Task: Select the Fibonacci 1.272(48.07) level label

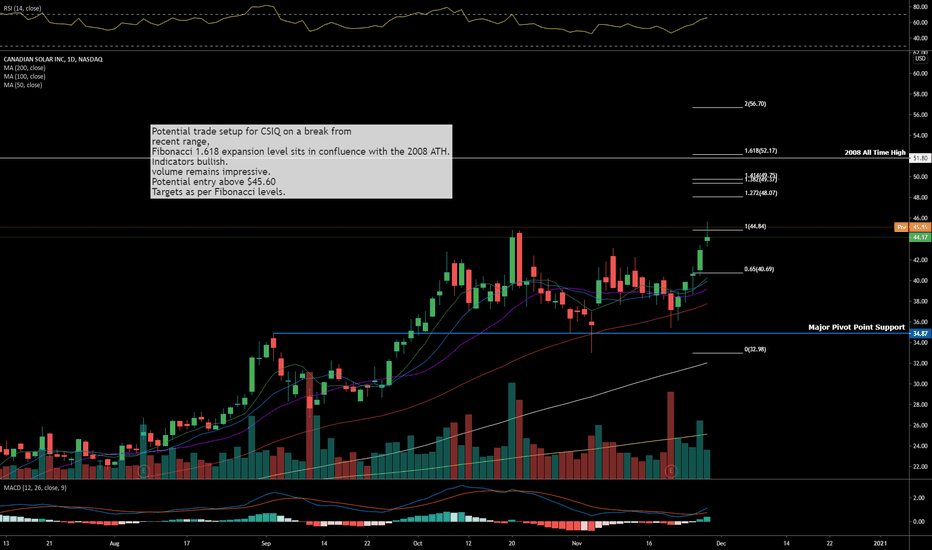Action: point(761,193)
